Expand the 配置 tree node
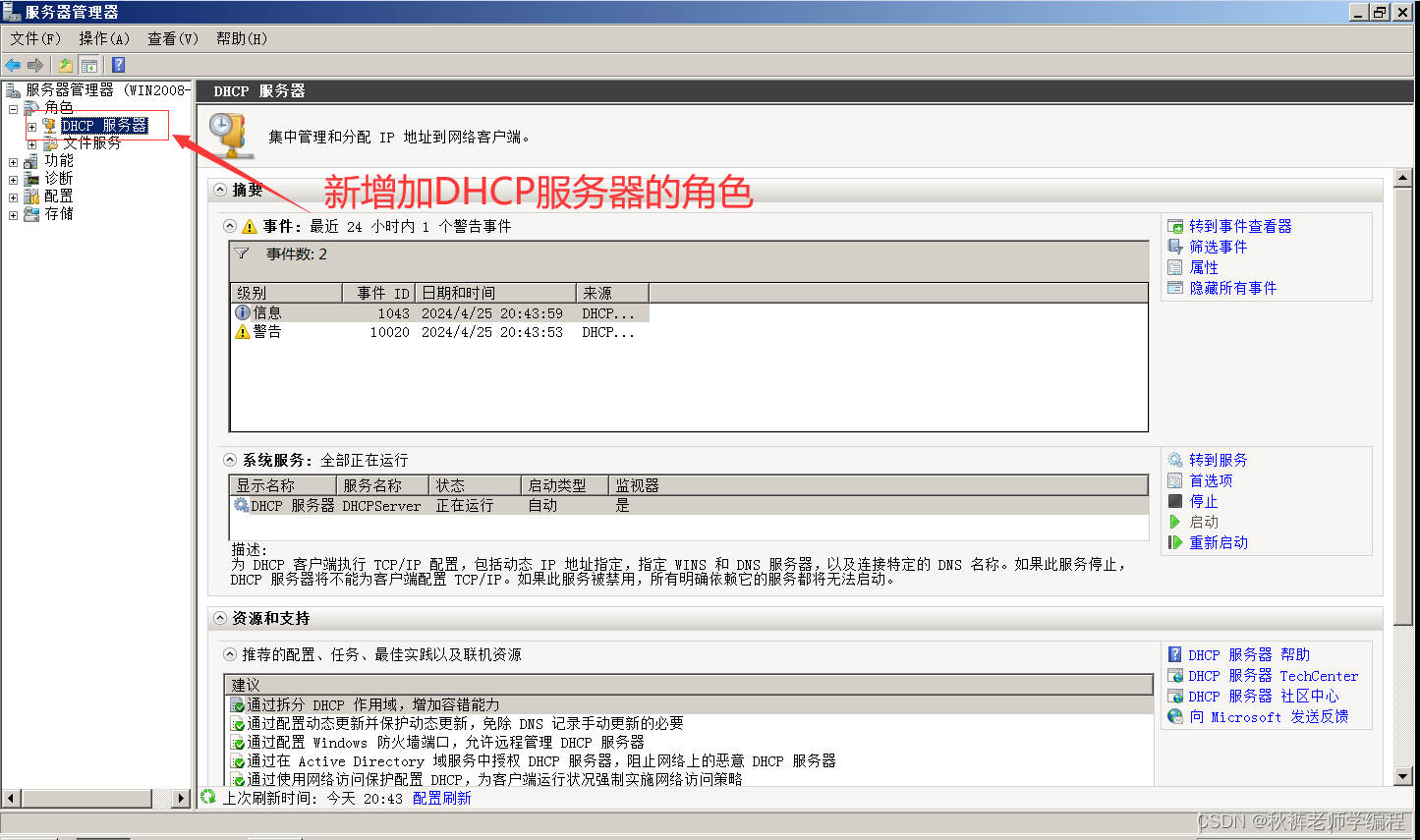1420x840 pixels. pos(13,197)
